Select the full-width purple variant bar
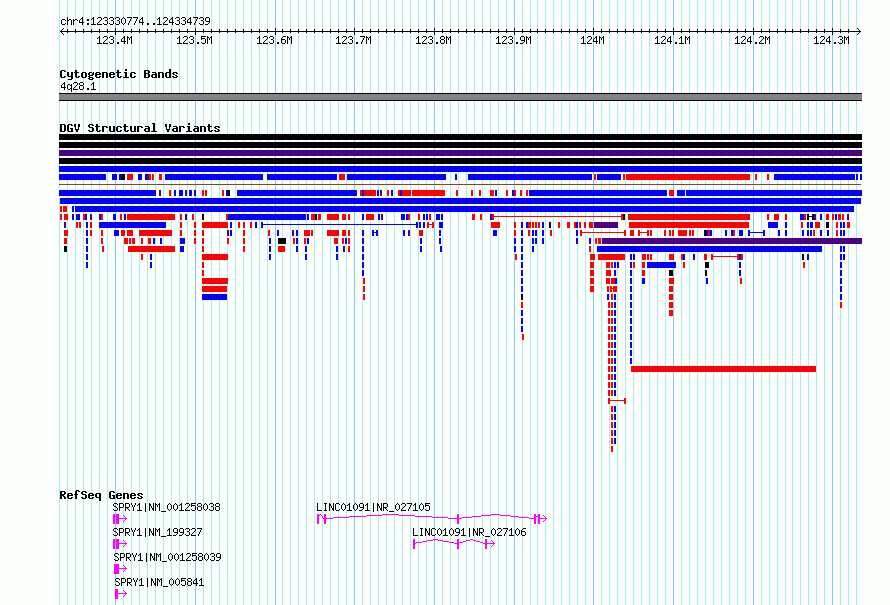 click(x=460, y=153)
